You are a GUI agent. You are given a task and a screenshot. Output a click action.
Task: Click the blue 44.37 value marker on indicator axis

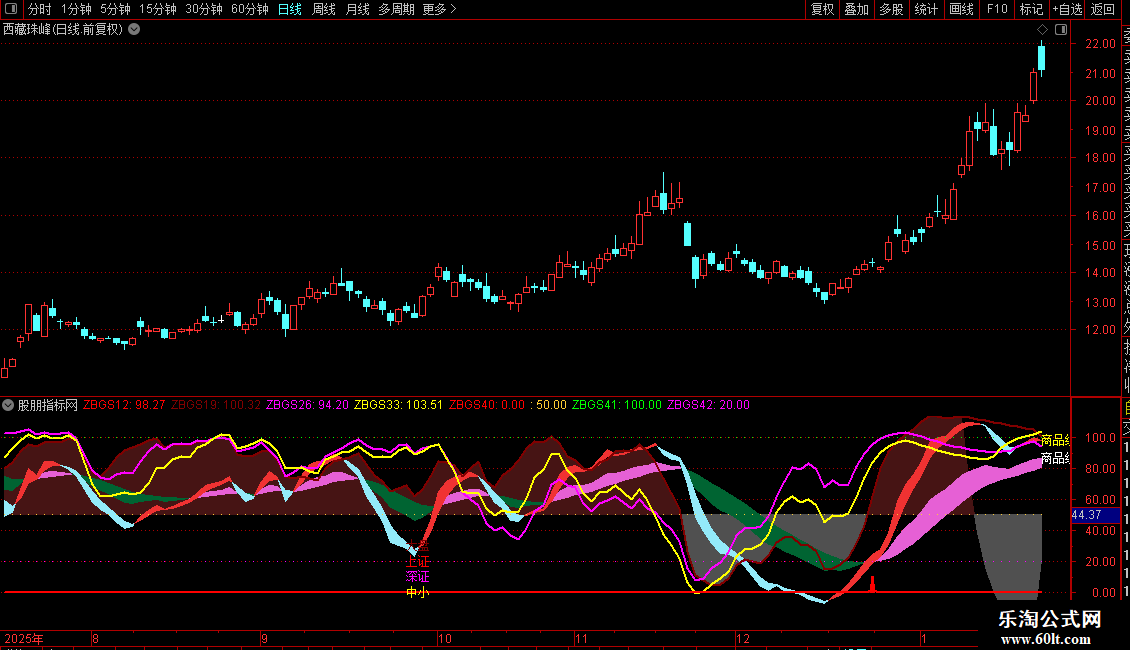1086,514
